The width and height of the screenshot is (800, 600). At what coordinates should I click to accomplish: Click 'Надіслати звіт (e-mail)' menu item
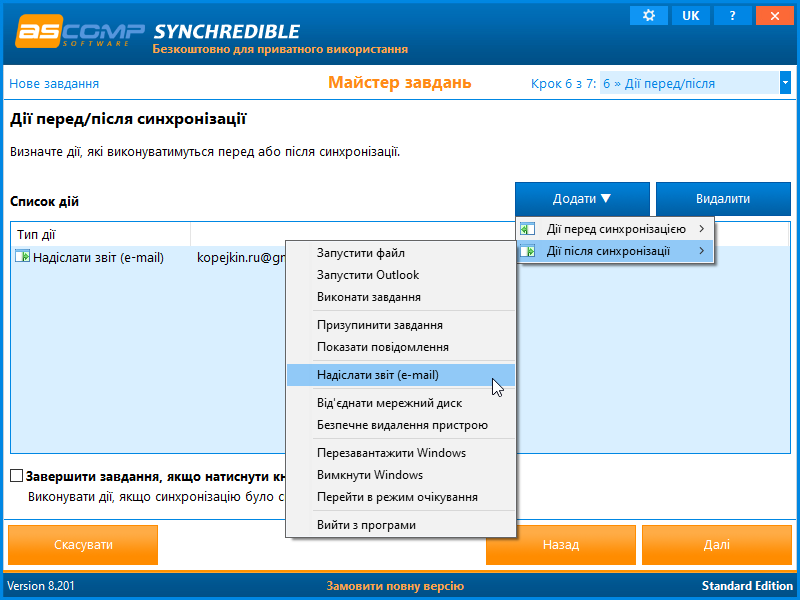coord(401,375)
